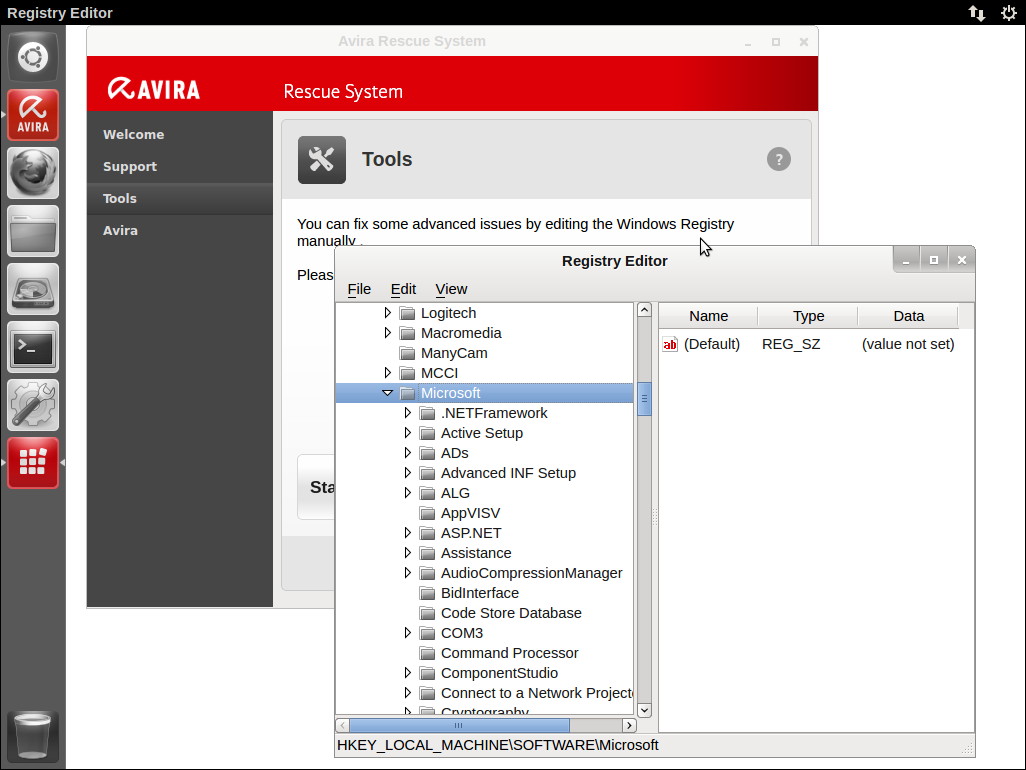Image resolution: width=1026 pixels, height=770 pixels.
Task: Click the tree scroll down arrow
Action: coord(645,710)
